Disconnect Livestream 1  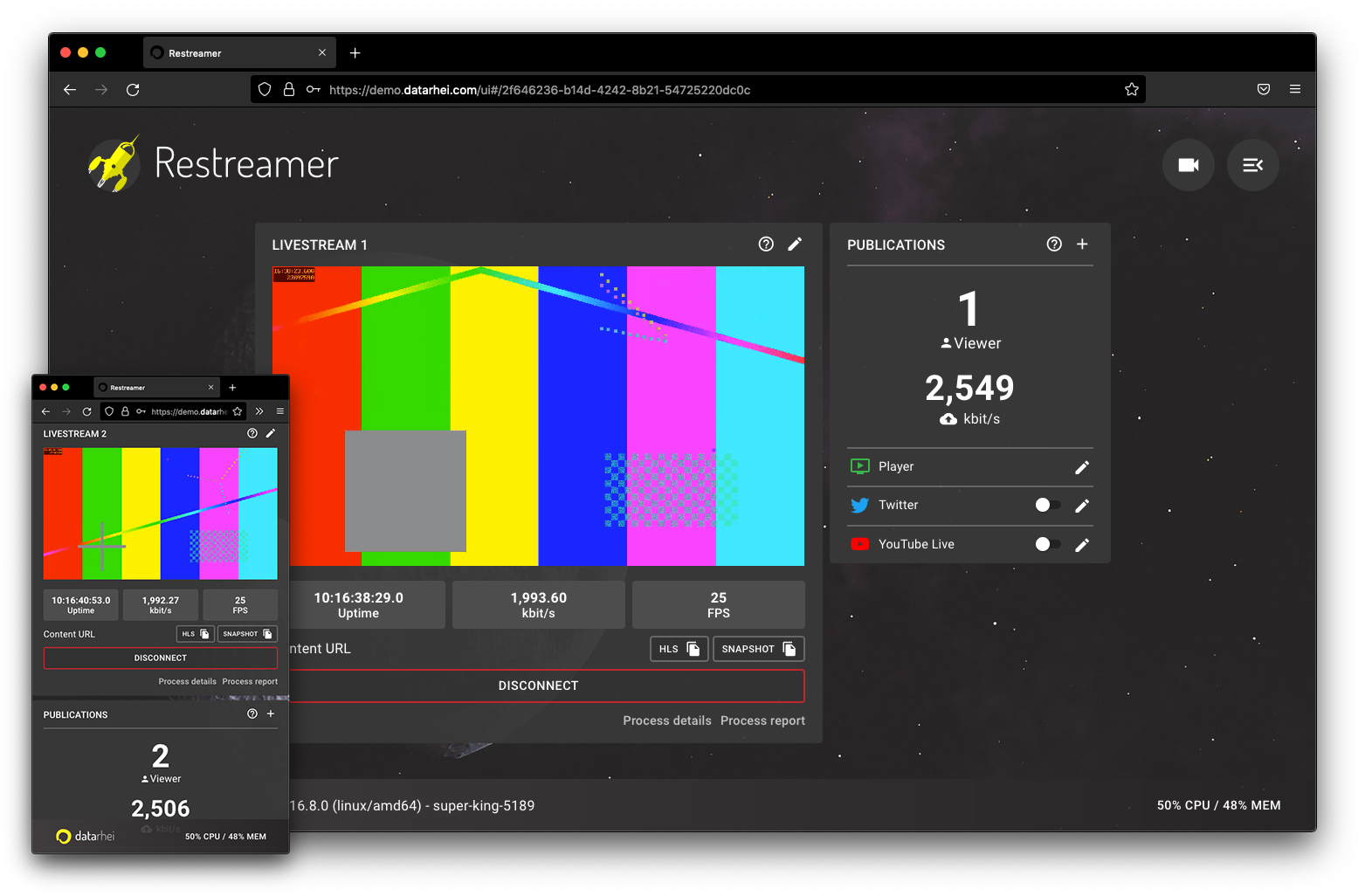538,686
